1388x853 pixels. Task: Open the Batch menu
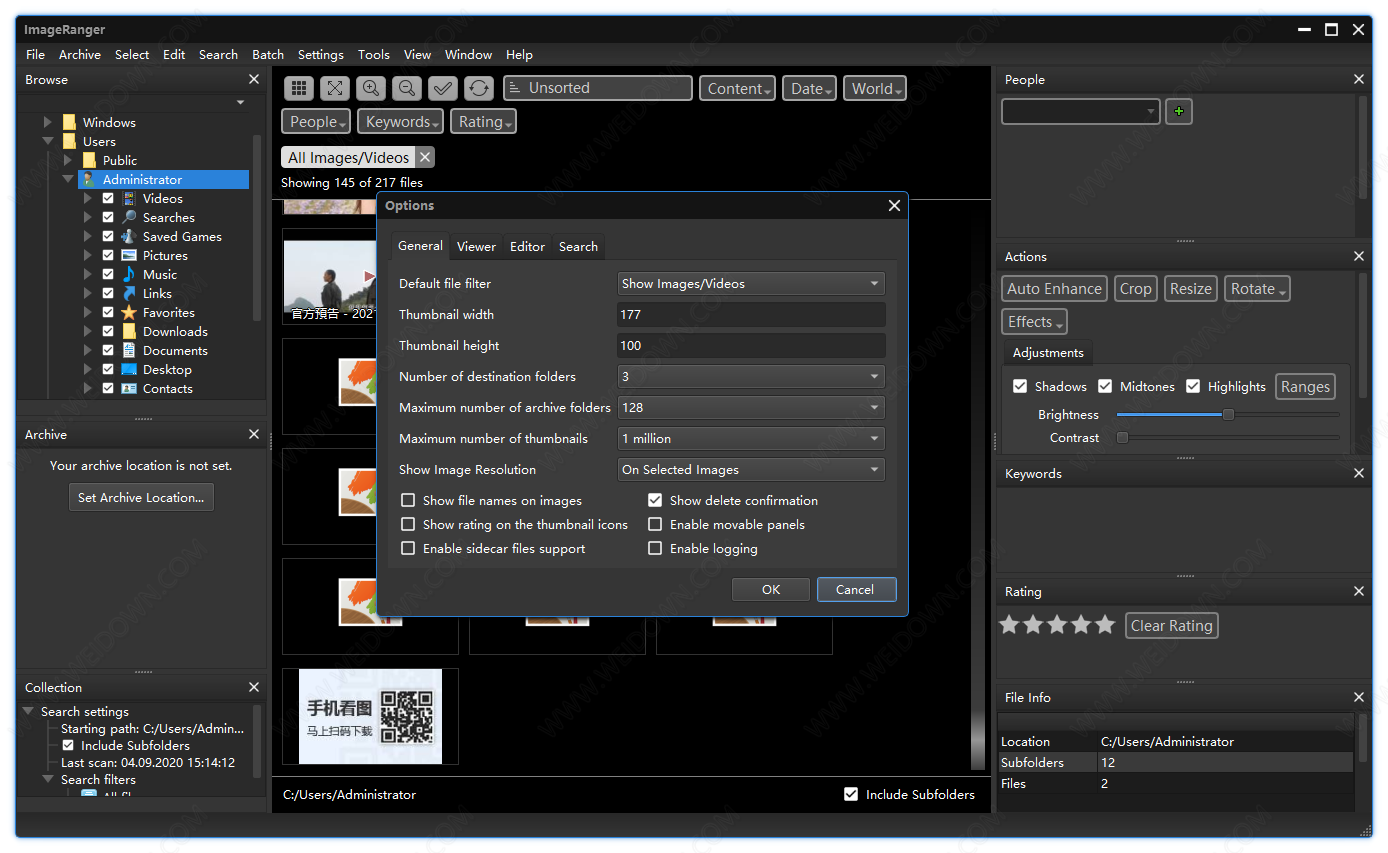(x=268, y=55)
